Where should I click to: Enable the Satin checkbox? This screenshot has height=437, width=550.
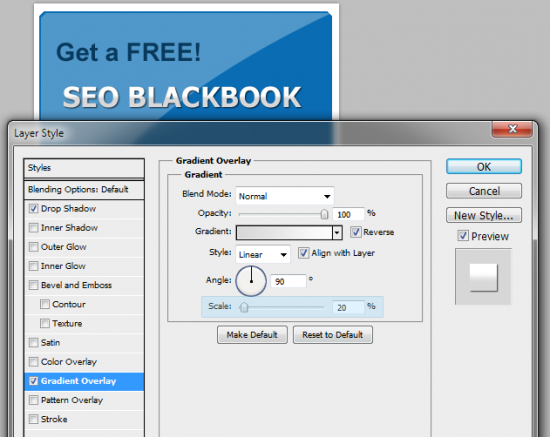tap(33, 342)
